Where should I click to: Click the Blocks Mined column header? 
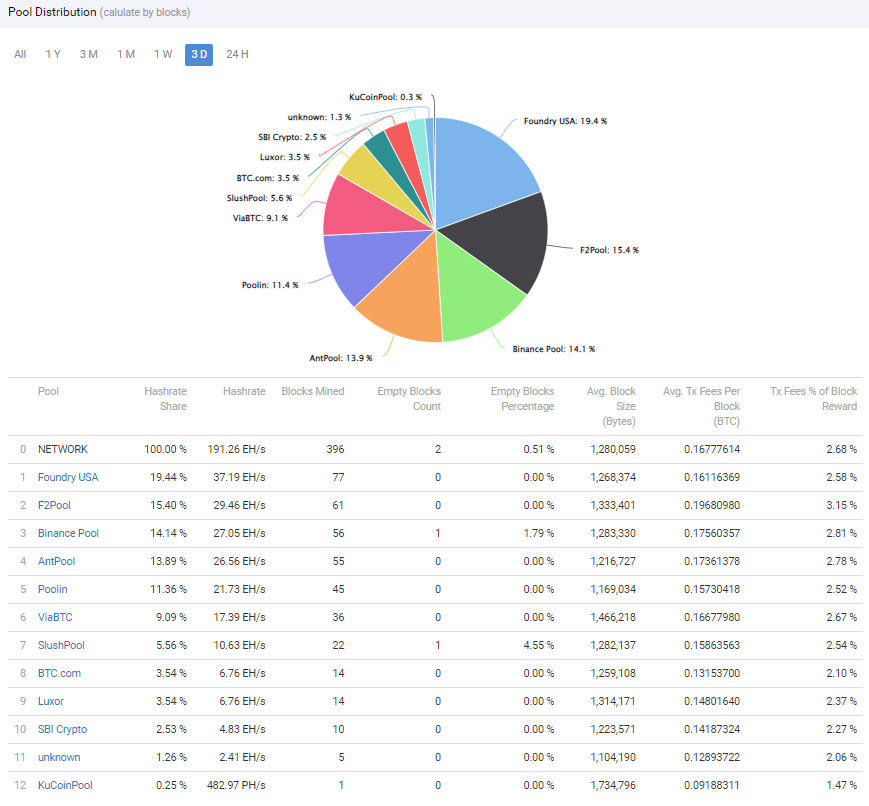pyautogui.click(x=313, y=391)
